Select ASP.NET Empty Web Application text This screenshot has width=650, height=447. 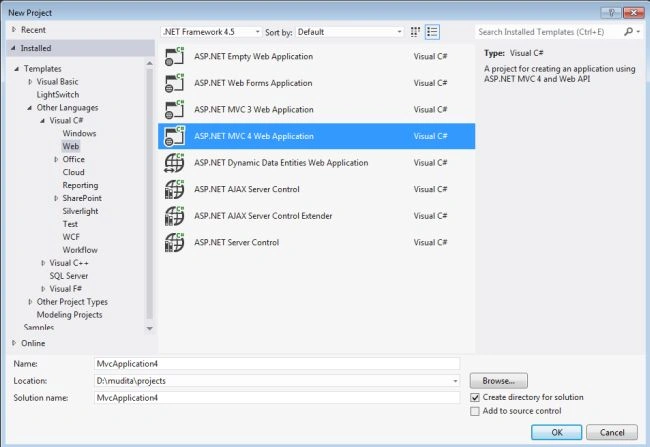(253, 56)
